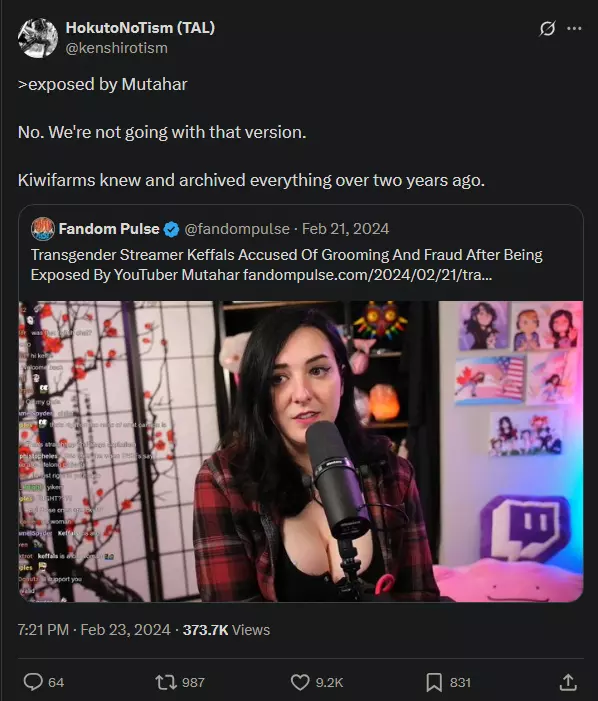
Task: Click the Fandom Pulse verified badge
Action: pos(172,229)
